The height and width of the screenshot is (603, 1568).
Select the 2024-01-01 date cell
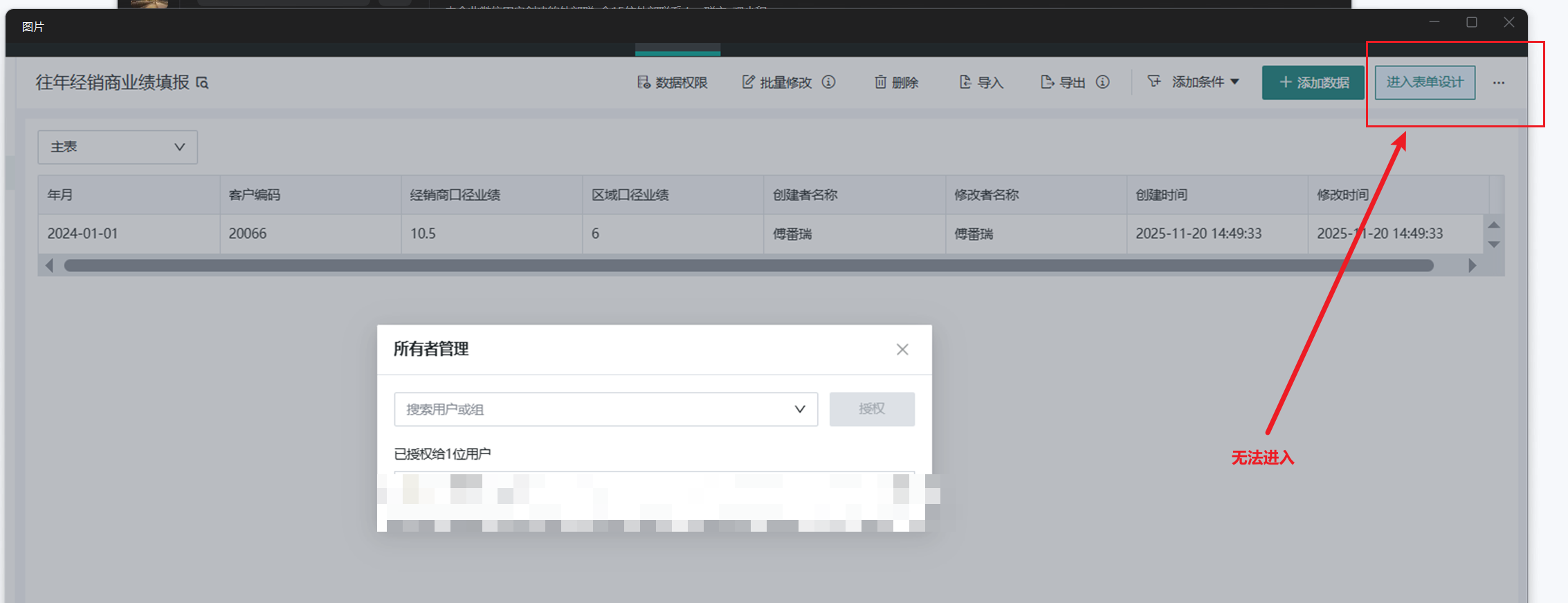129,234
